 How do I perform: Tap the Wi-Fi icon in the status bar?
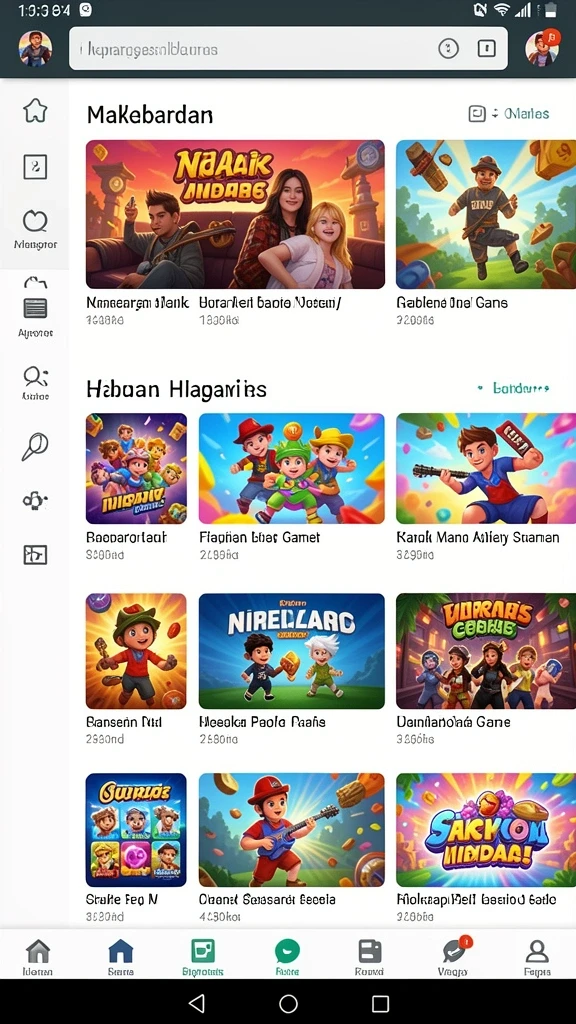[502, 9]
